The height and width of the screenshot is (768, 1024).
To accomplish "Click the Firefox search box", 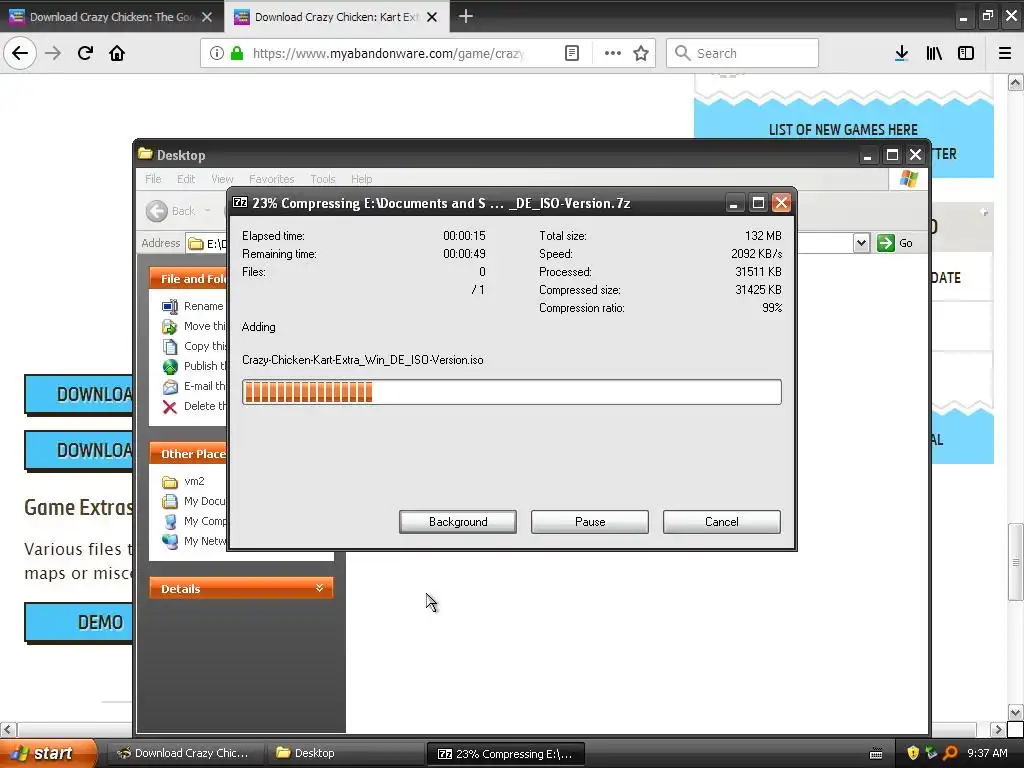I will (x=743, y=53).
